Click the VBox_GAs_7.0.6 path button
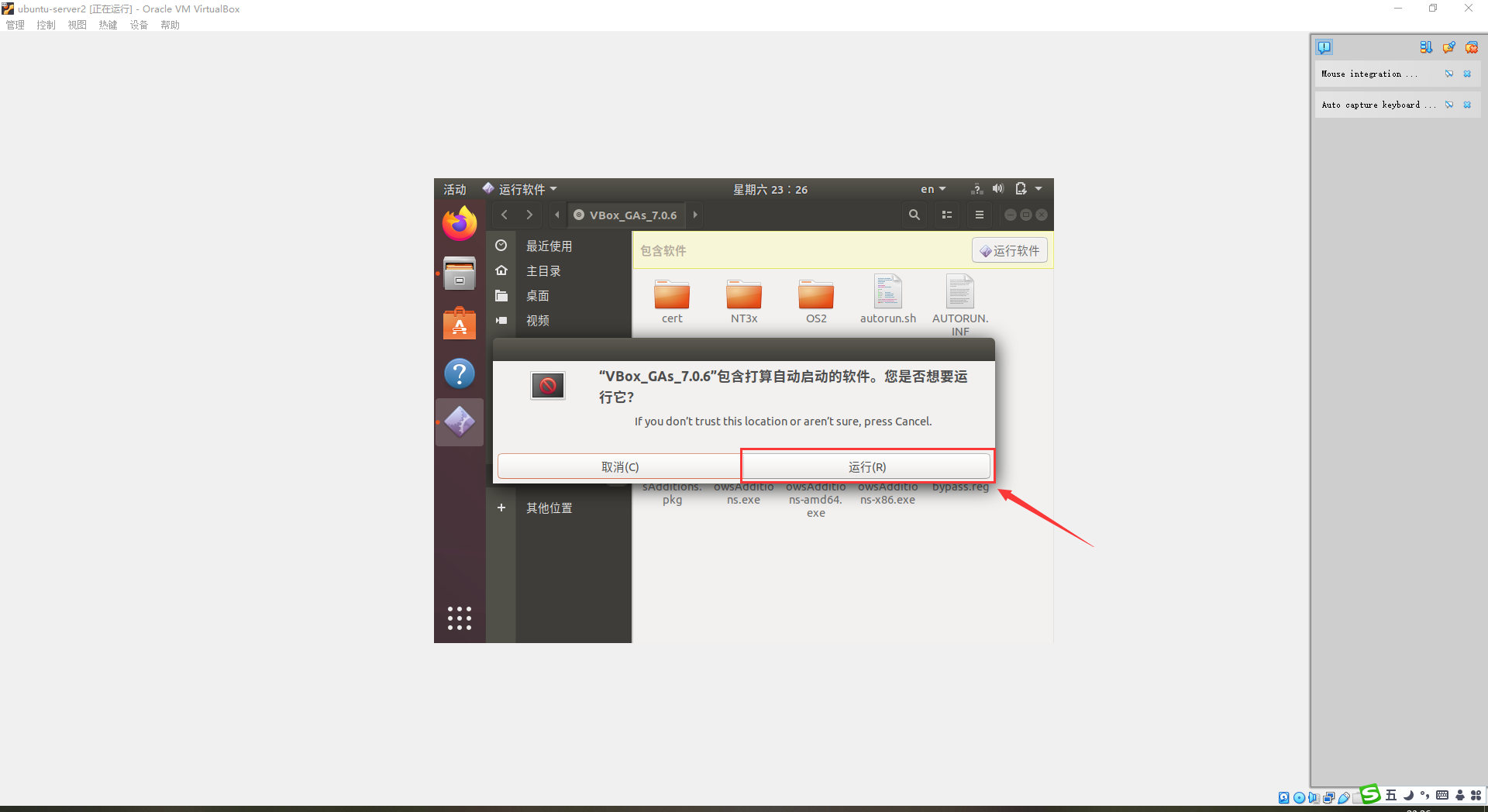The width and height of the screenshot is (1488, 812). coord(625,215)
